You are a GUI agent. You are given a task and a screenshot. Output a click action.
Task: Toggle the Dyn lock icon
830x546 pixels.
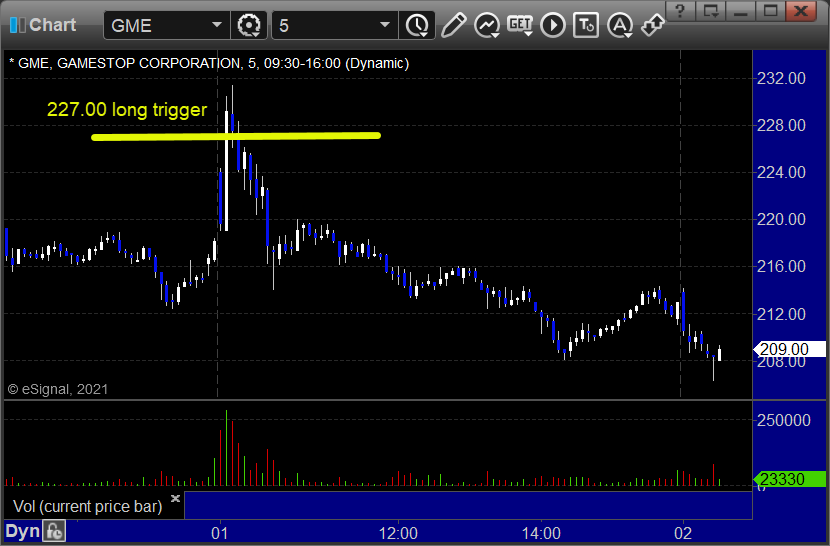pyautogui.click(x=54, y=531)
